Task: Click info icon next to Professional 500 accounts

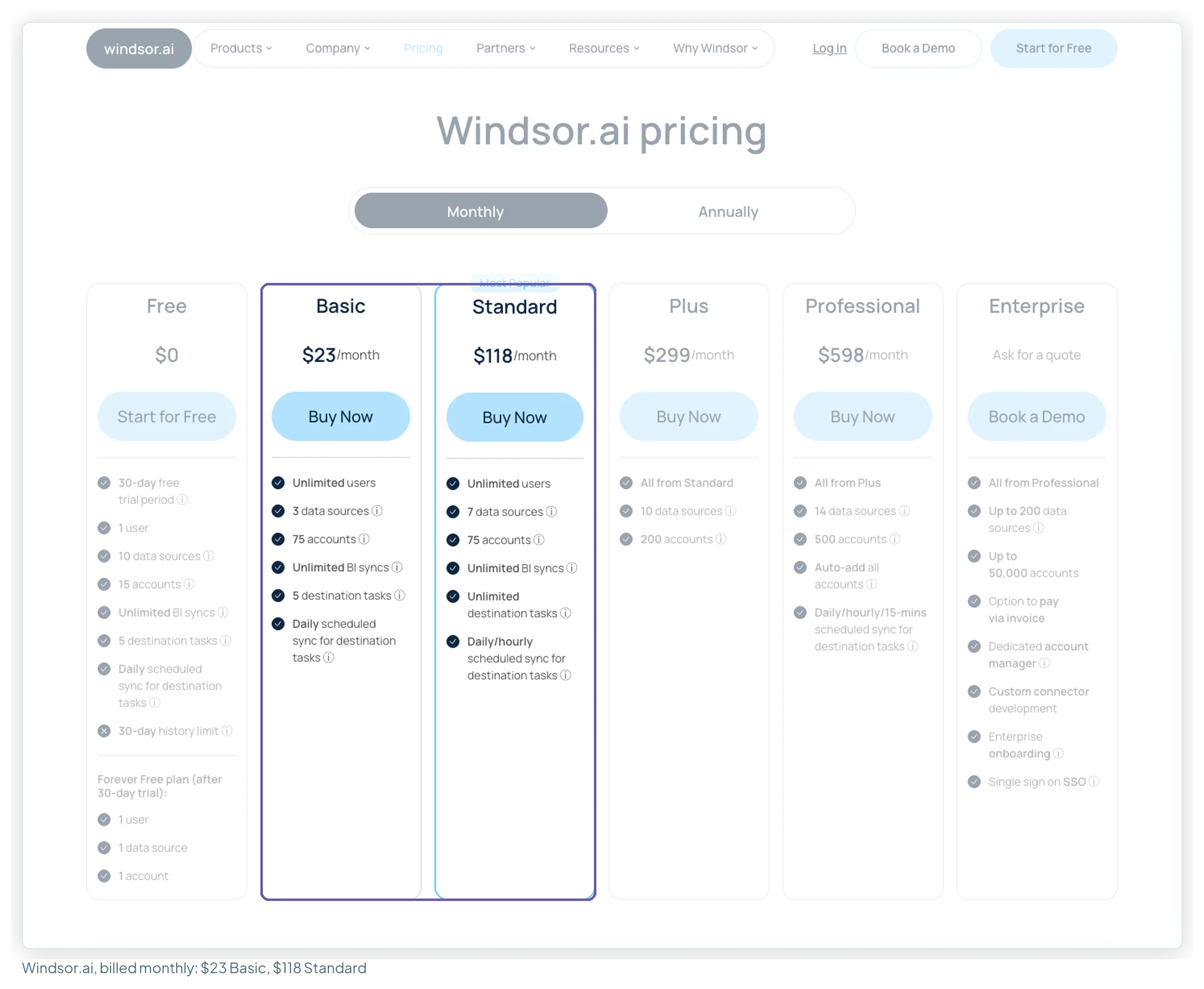Action: (x=895, y=539)
